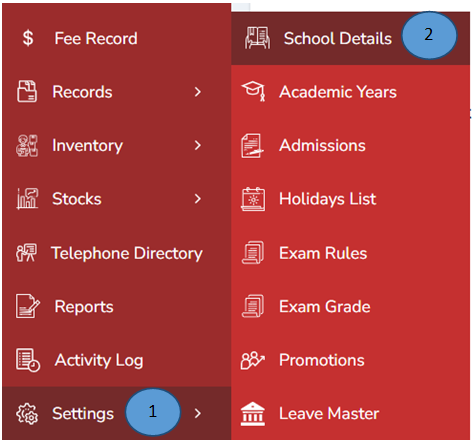
Task: Choose the Exam Grade option
Action: pos(350,306)
